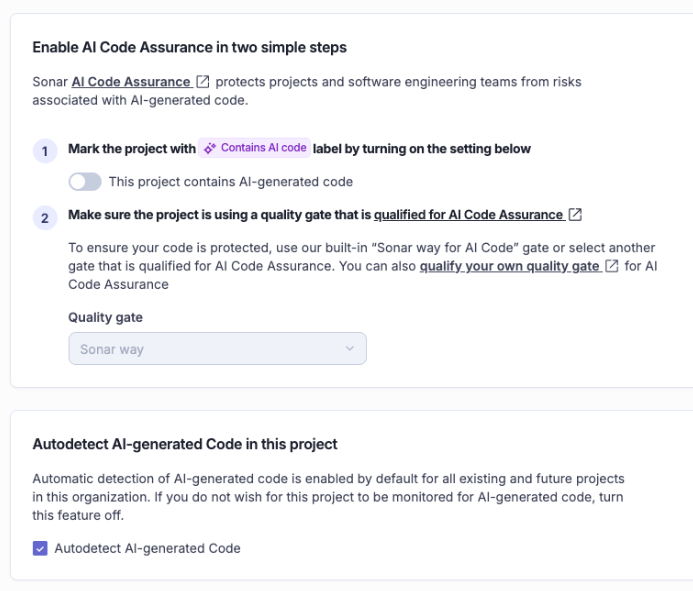Click the 'Autodetect AI-generated Code' checkbox label
The image size is (693, 591).
tap(147, 549)
